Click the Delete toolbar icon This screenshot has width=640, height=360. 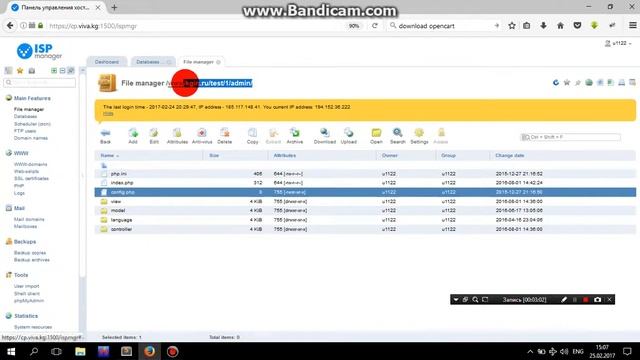pos(224,136)
